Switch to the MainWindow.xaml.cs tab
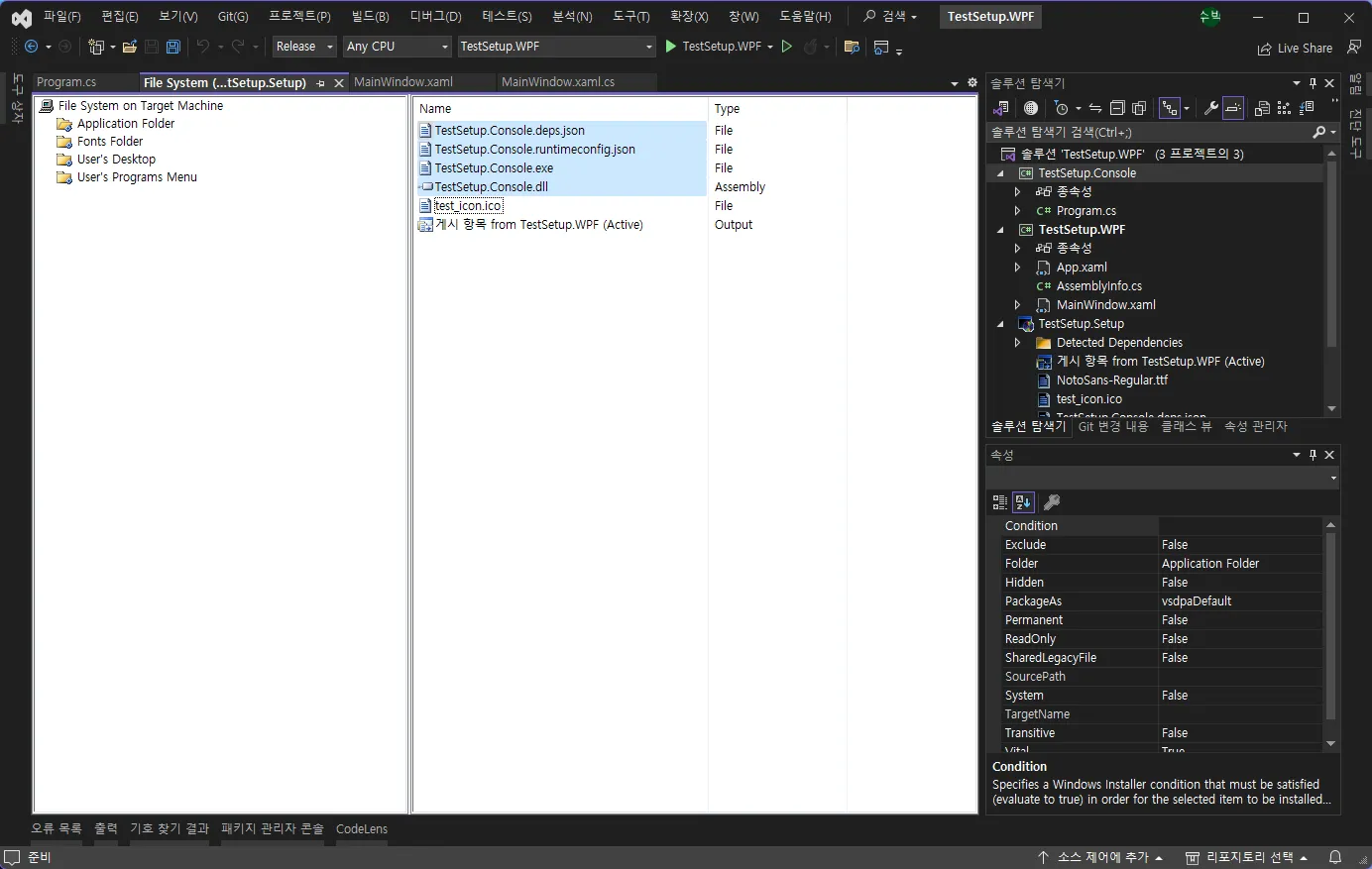 click(557, 82)
